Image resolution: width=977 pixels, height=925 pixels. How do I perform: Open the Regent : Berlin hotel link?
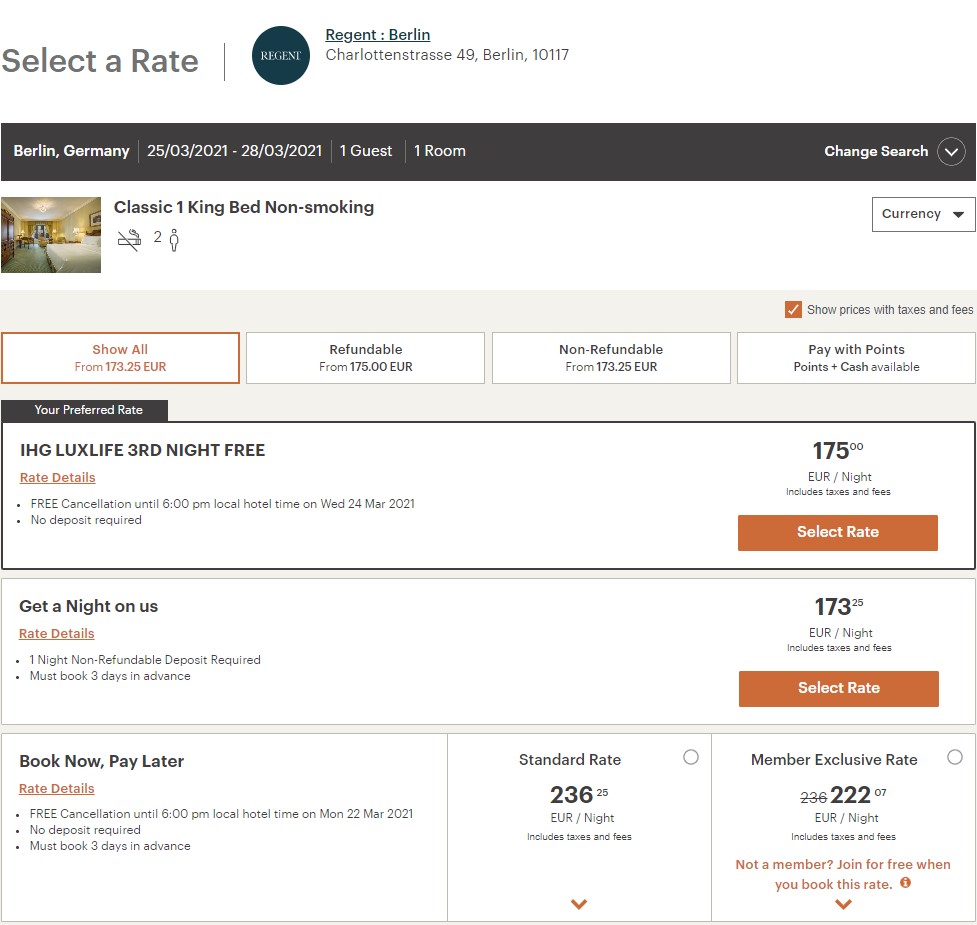[x=378, y=35]
